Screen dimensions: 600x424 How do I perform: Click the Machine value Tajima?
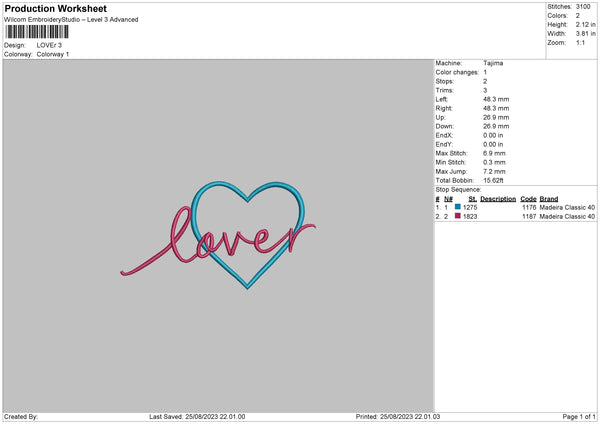click(493, 63)
